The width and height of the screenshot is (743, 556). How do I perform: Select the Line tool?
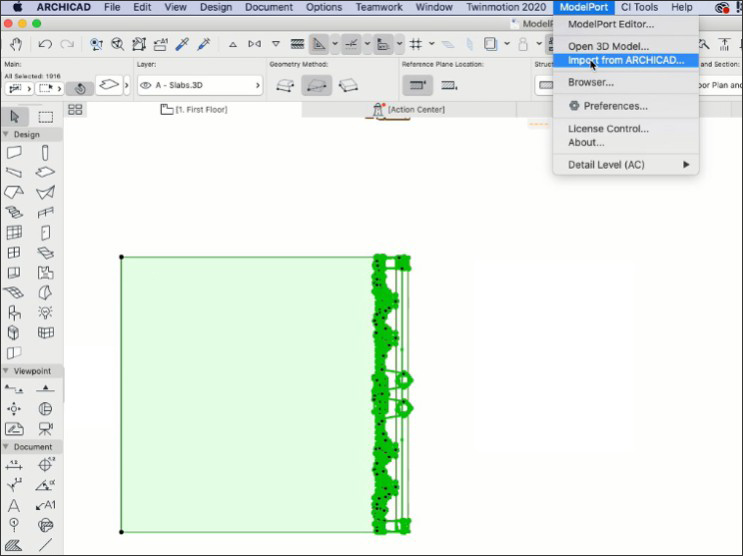click(x=45, y=545)
